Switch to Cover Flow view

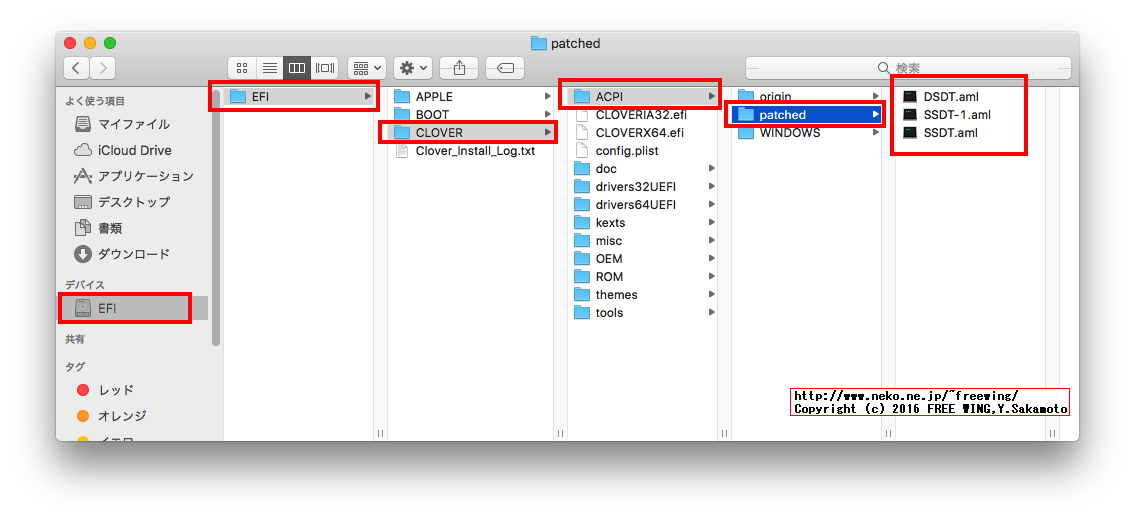(x=324, y=68)
